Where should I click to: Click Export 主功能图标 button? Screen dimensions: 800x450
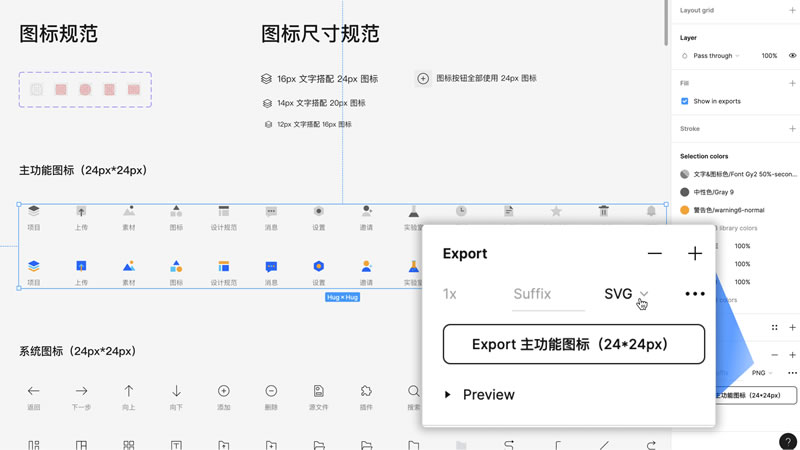coord(573,344)
